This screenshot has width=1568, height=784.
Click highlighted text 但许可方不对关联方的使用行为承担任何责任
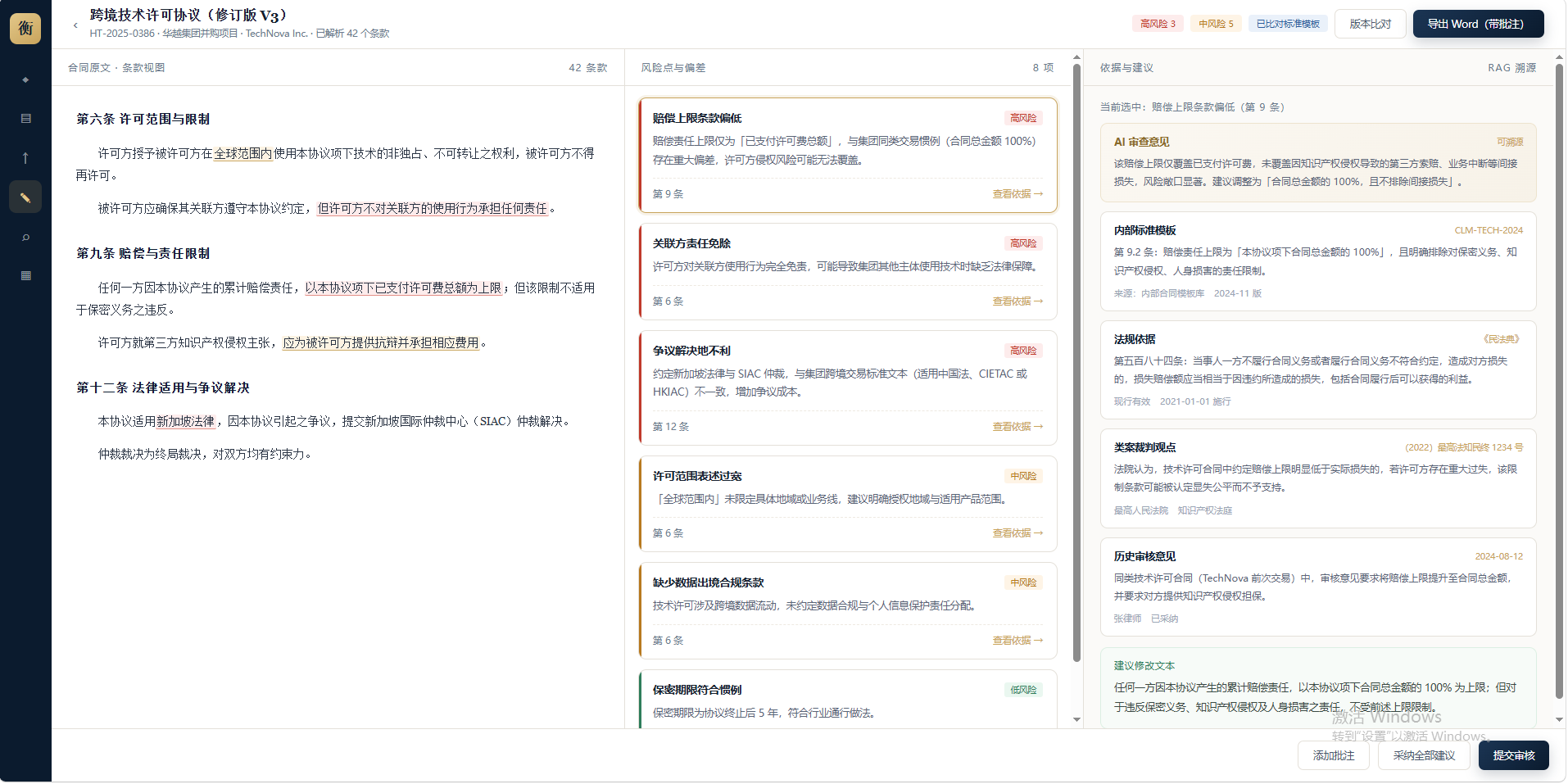pyautogui.click(x=433, y=209)
